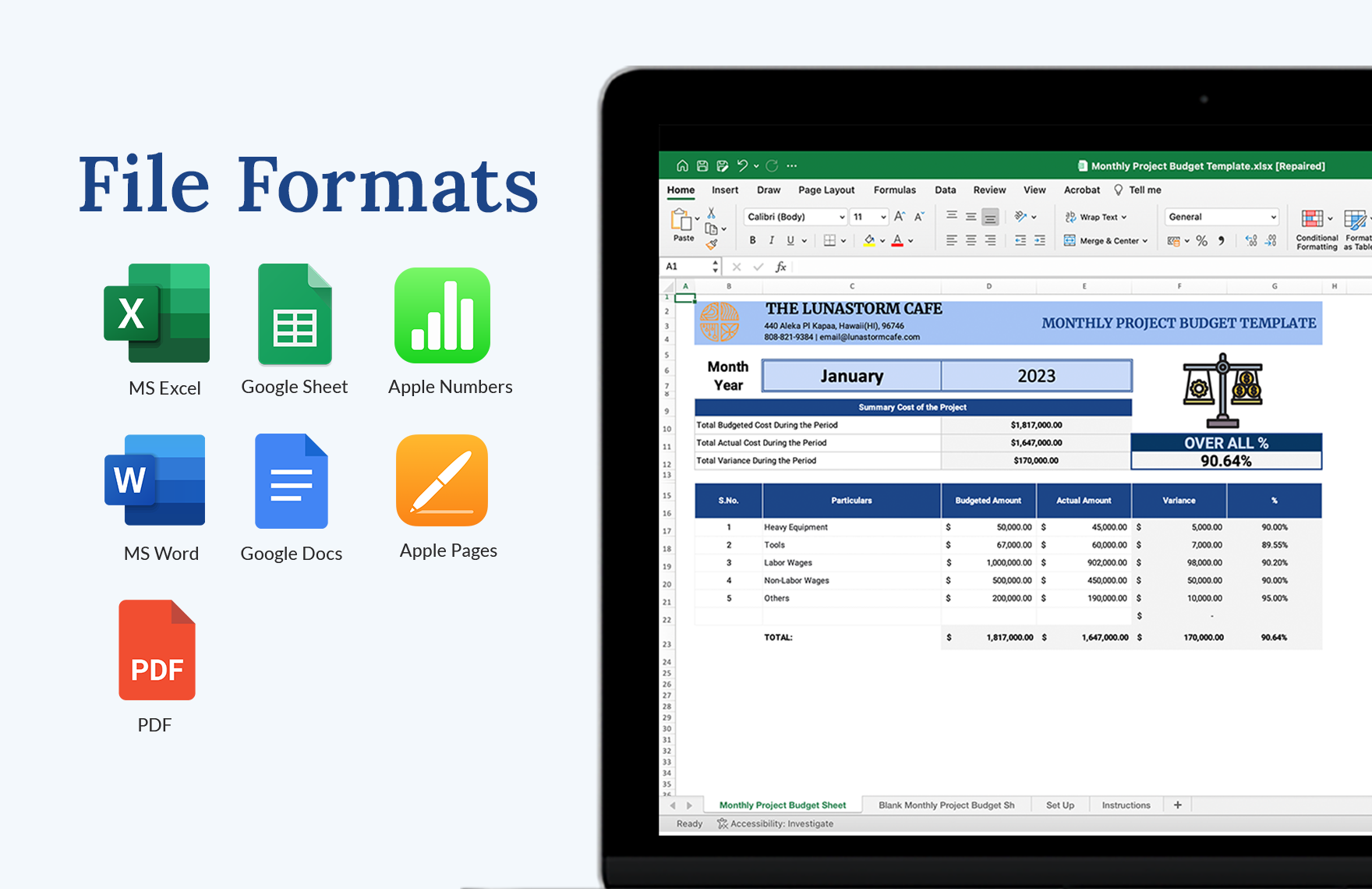Image resolution: width=1372 pixels, height=889 pixels.
Task: Click the Cut scissors icon
Action: pos(711,213)
